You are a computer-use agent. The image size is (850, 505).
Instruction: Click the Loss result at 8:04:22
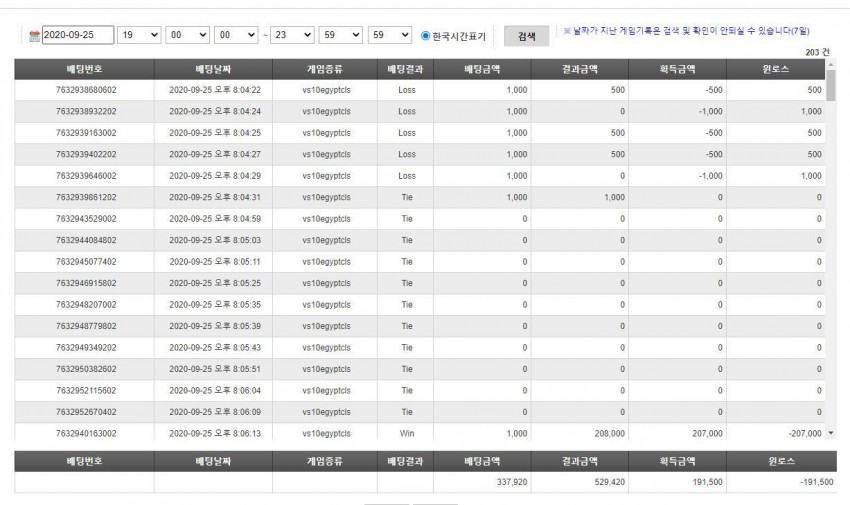(x=407, y=90)
